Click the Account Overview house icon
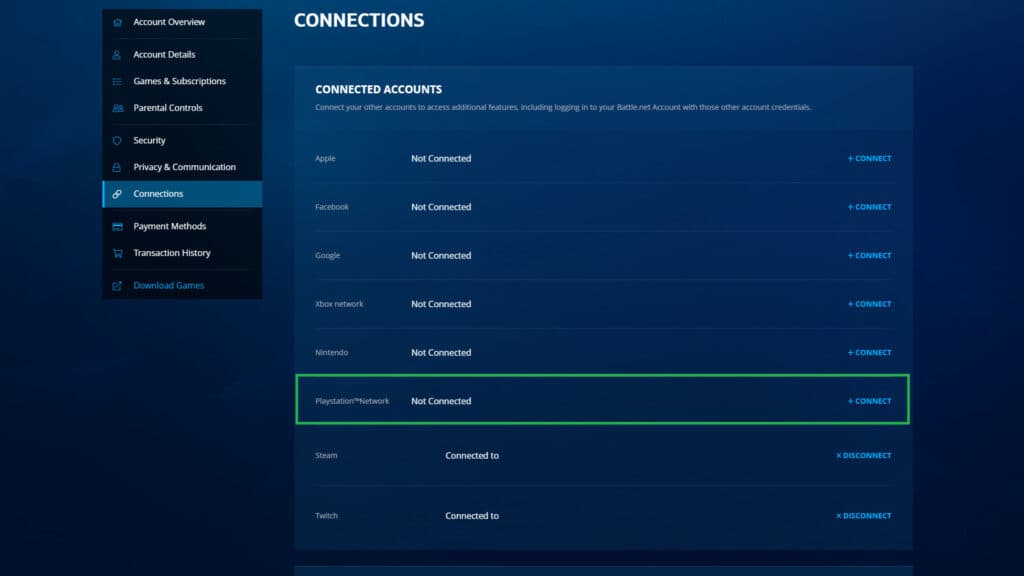The image size is (1024, 576). tap(118, 21)
